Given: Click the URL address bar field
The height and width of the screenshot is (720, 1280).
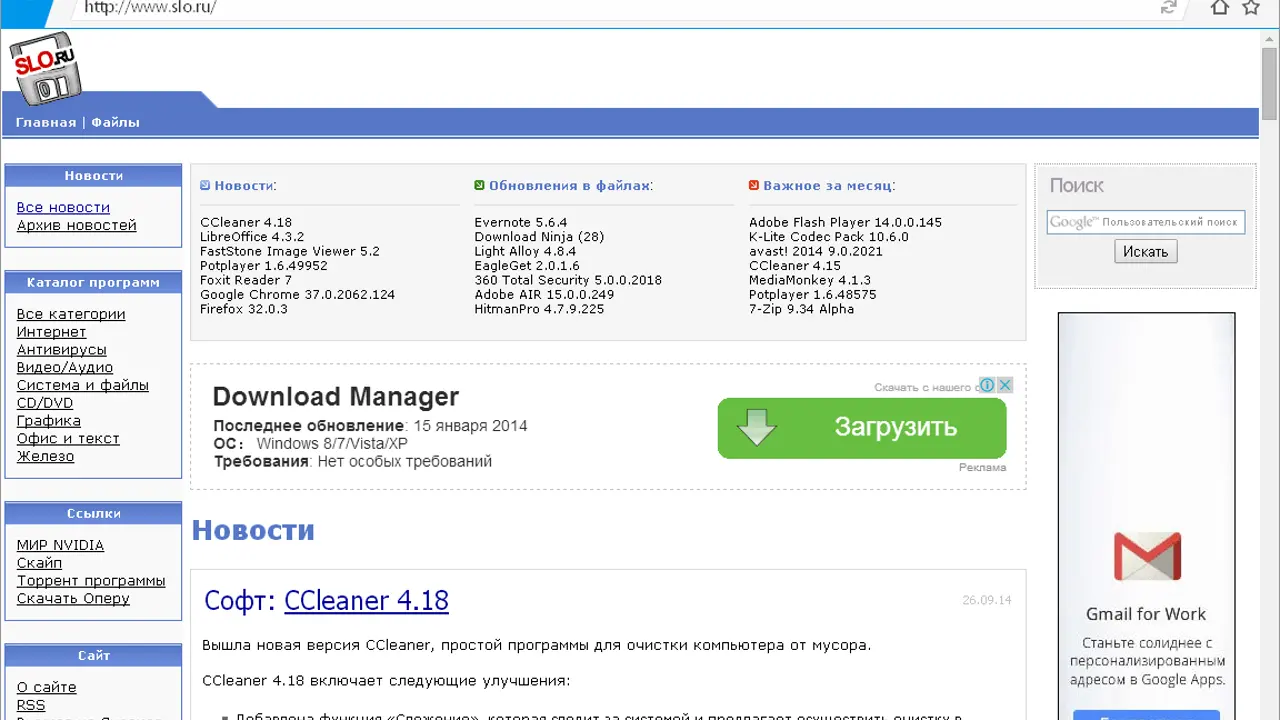Looking at the screenshot, I should click(600, 8).
